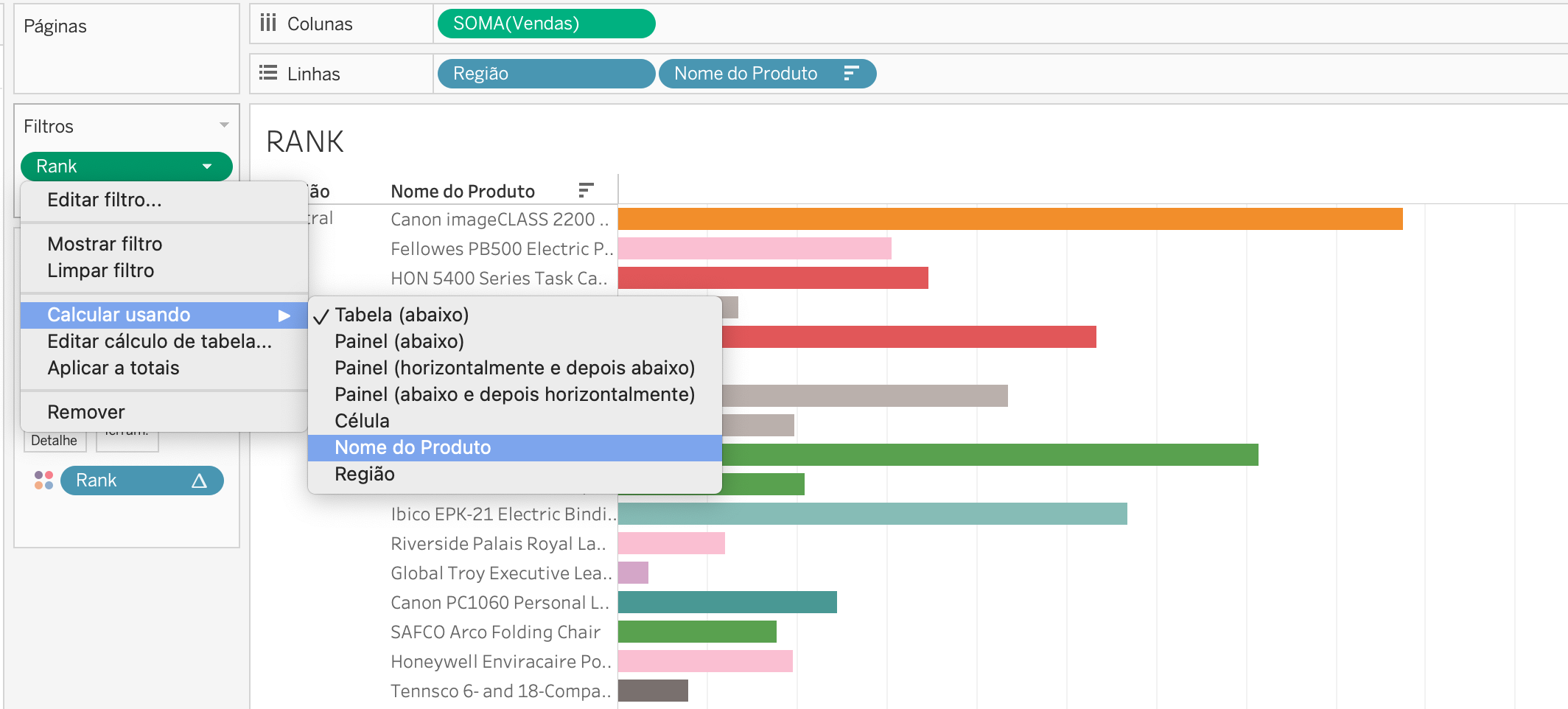This screenshot has width=1568, height=709.
Task: Click Aplicar a totais
Action: click(x=113, y=367)
